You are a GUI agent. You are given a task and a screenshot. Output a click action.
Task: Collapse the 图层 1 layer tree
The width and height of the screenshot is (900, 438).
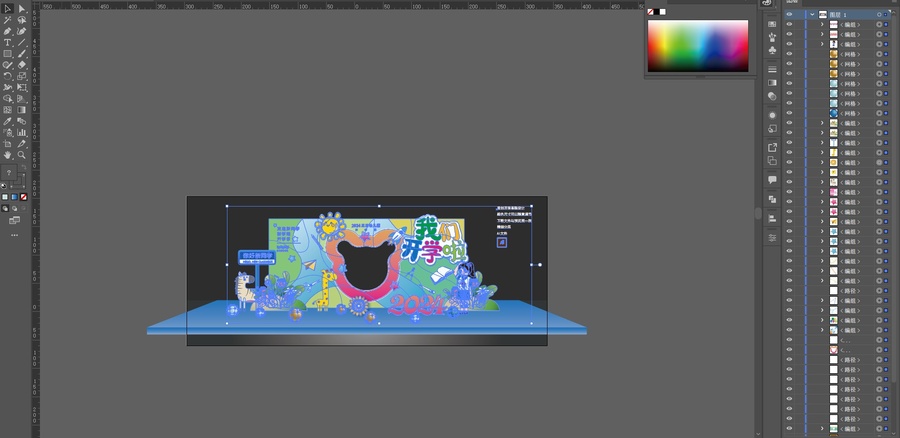pyautogui.click(x=812, y=14)
